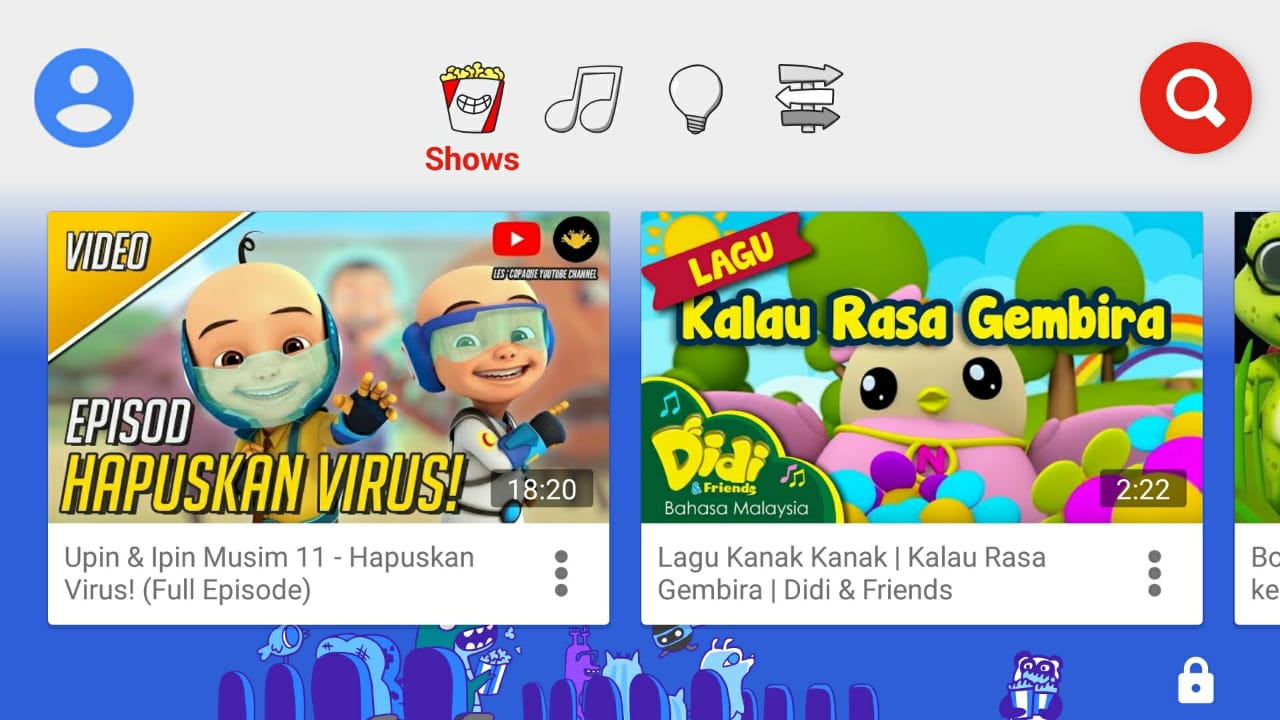Open the Explore signpost category
The width and height of the screenshot is (1280, 720).
coord(809,97)
